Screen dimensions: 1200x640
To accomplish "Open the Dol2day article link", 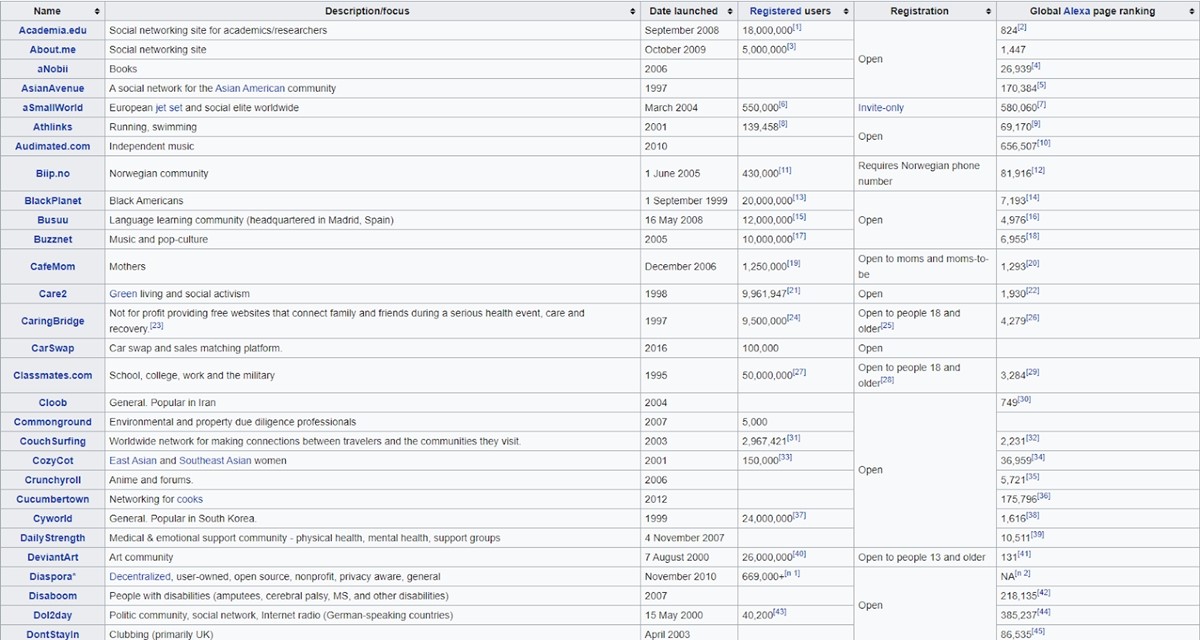I will [x=52, y=615].
